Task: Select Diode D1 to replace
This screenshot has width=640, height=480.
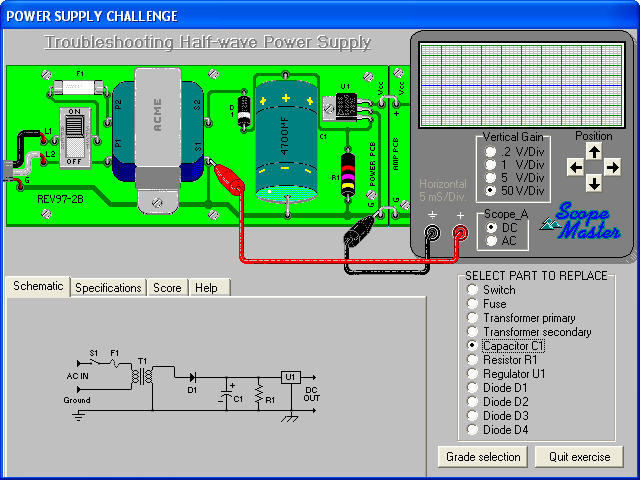Action: point(498,388)
